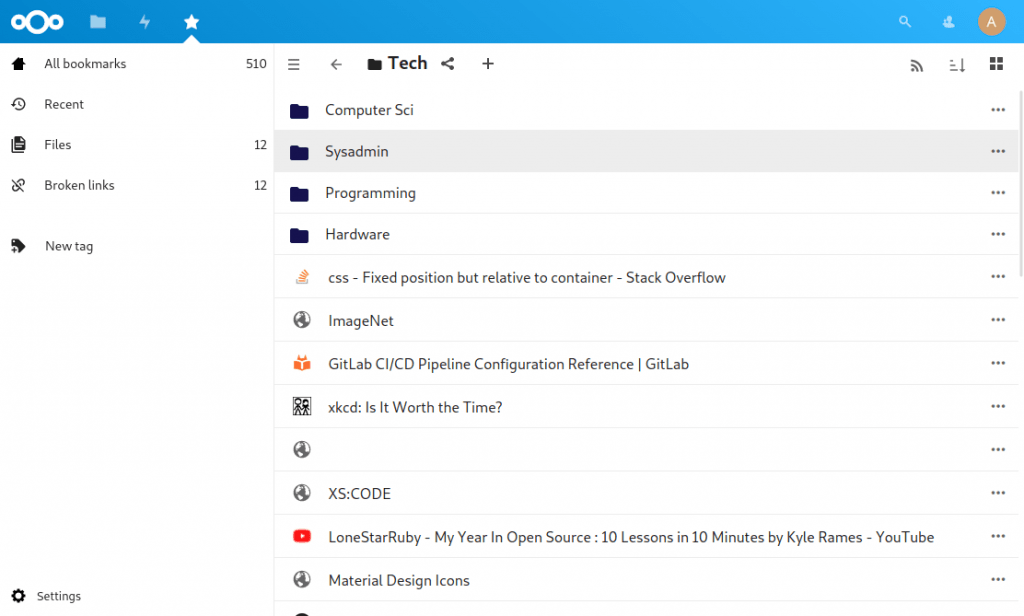Open the Bookmarks app star icon
Screen dimensions: 1024x616
(191, 20)
